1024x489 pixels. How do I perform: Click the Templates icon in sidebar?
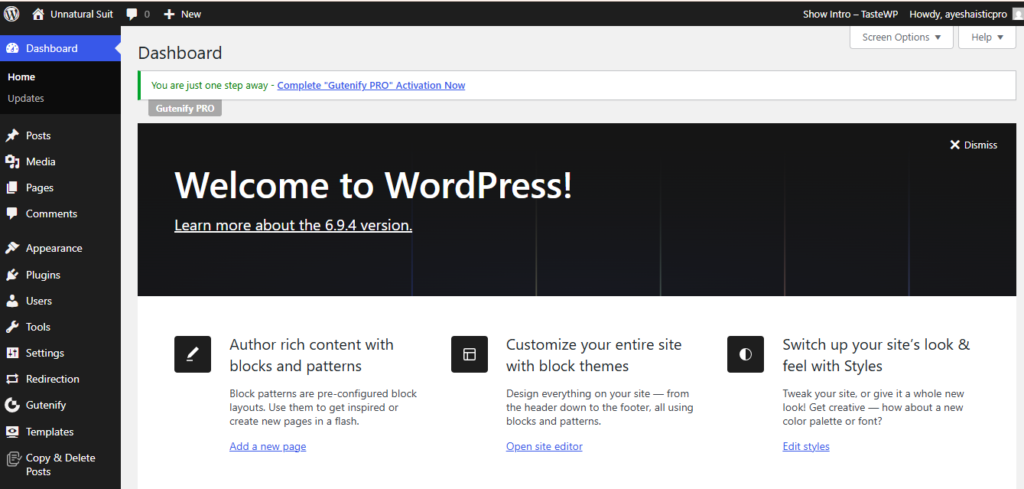pos(12,432)
